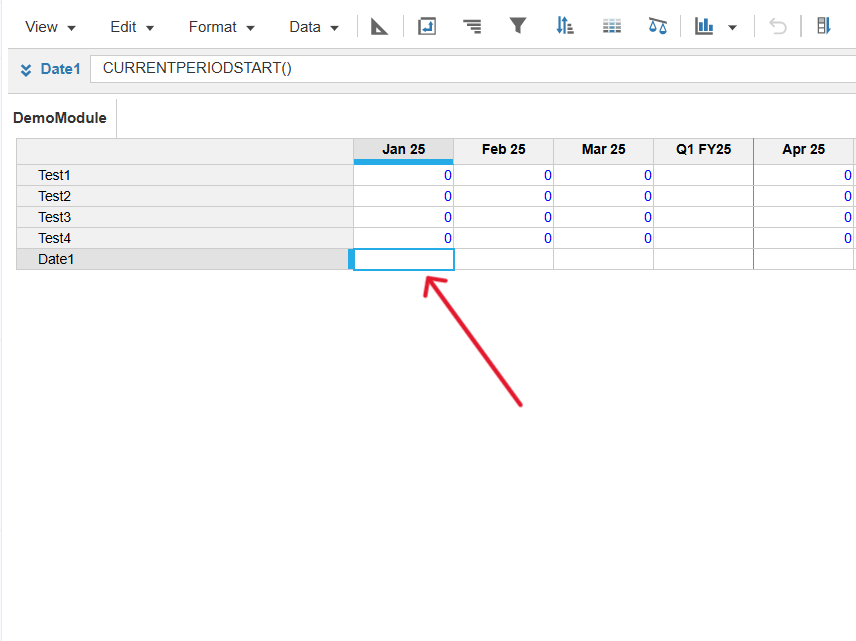This screenshot has height=641, width=856.
Task: Apply a Filter using the funnel icon
Action: pos(518,26)
